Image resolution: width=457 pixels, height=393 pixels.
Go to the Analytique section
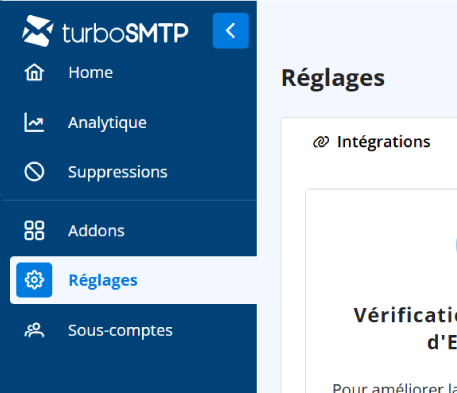coord(107,123)
